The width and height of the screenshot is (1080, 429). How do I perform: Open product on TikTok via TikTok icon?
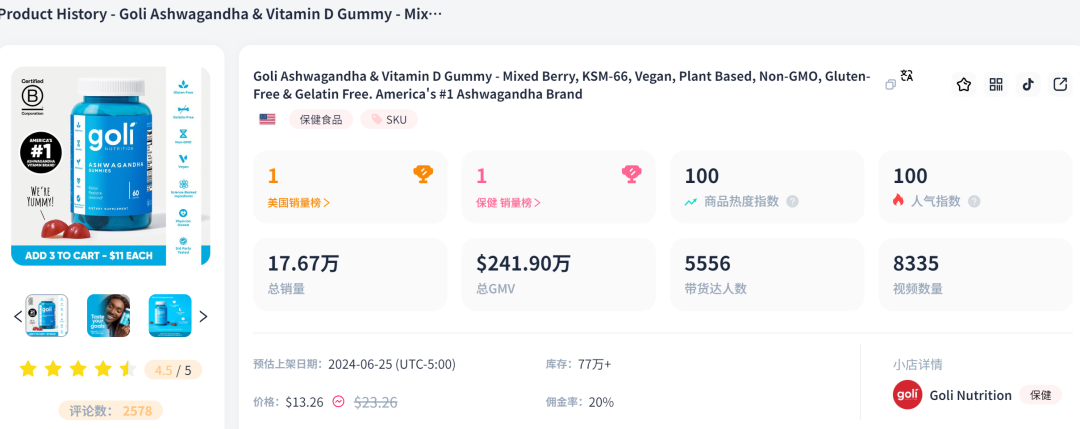click(x=1028, y=85)
